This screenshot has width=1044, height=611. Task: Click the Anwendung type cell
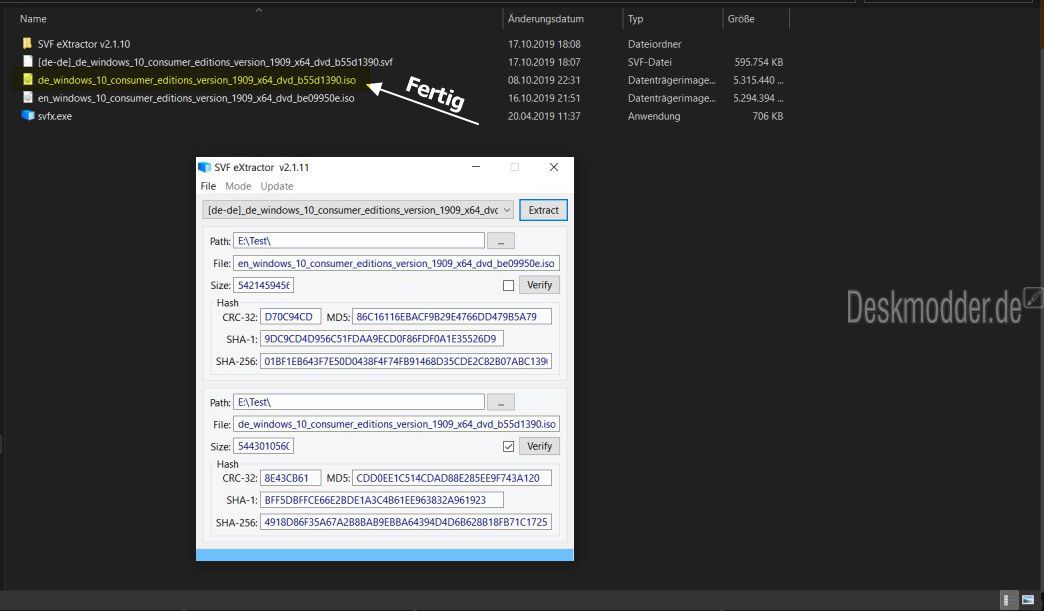pos(654,116)
